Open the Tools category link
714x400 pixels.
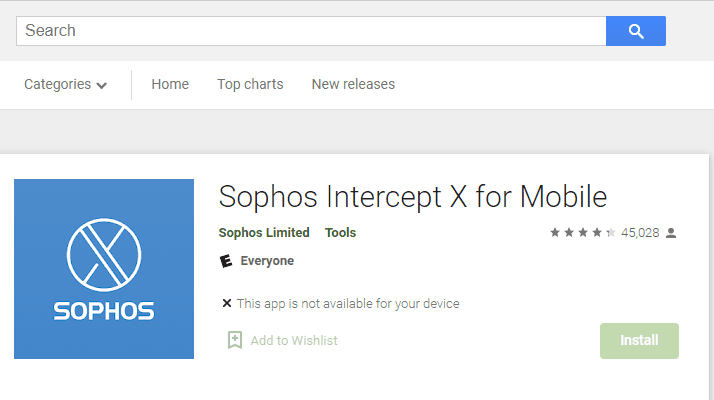pos(341,233)
